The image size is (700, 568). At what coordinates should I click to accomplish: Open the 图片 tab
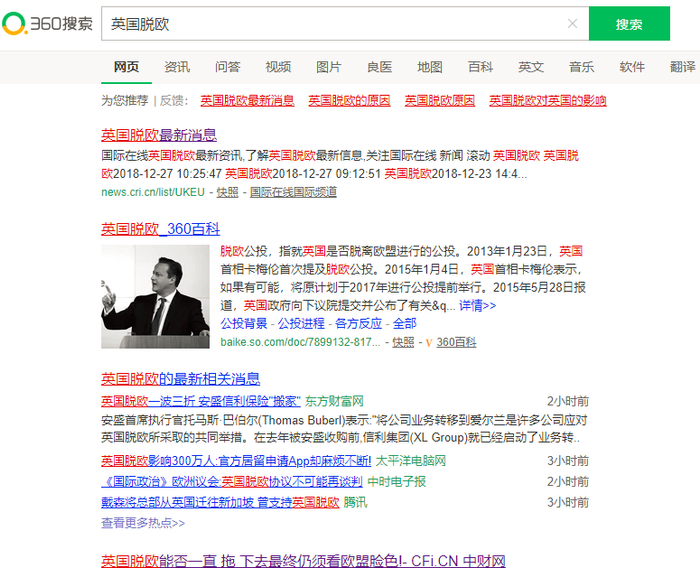pos(329,67)
